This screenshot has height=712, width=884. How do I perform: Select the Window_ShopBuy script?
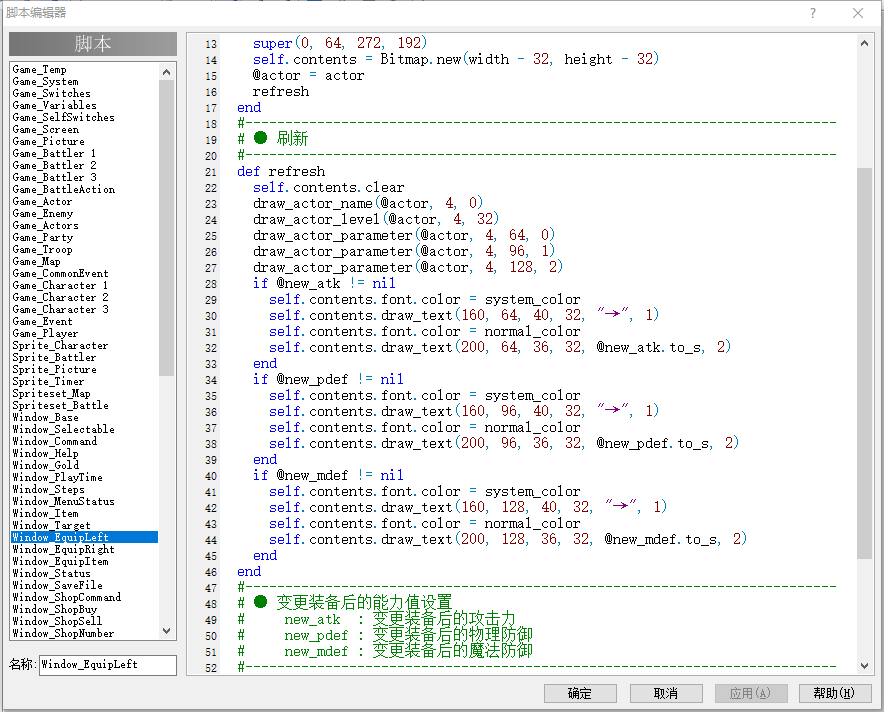pos(85,609)
